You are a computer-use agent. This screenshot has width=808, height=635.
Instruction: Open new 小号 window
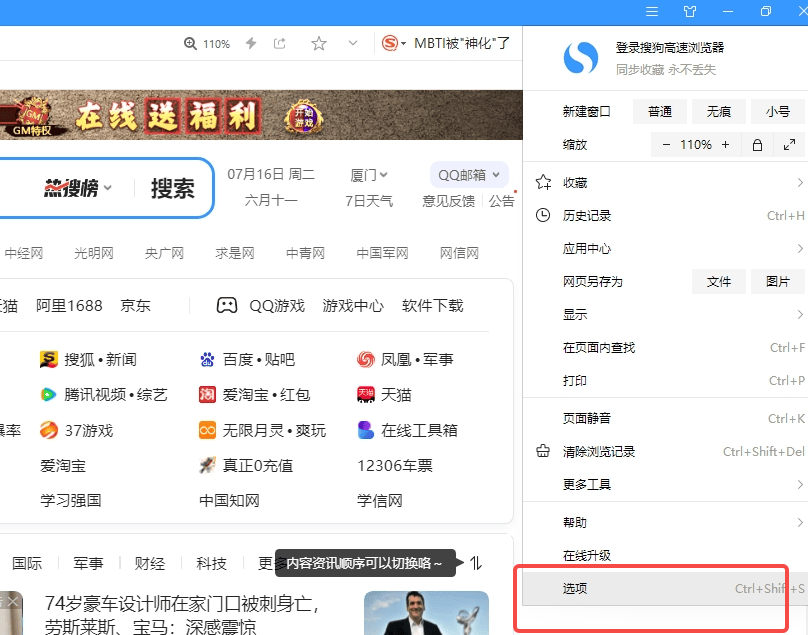click(x=778, y=111)
